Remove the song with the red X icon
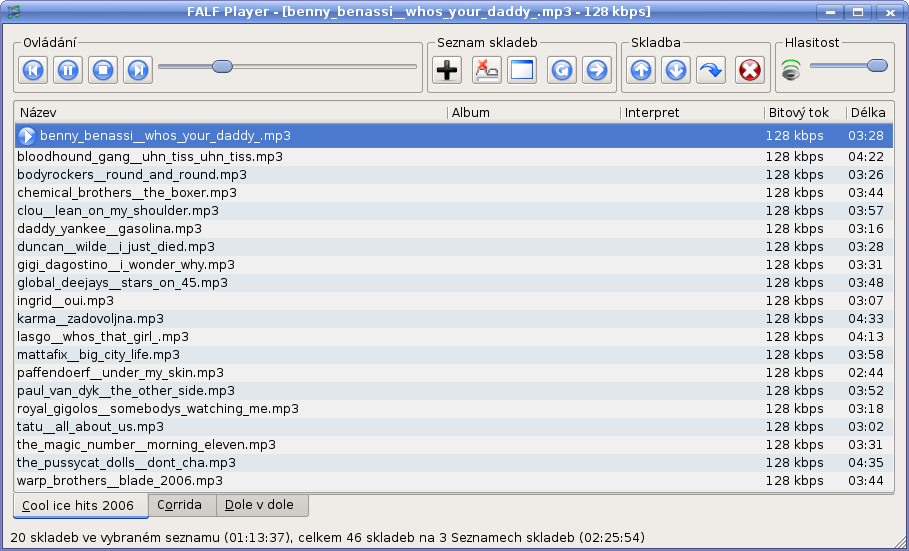This screenshot has width=909, height=551. click(x=749, y=69)
